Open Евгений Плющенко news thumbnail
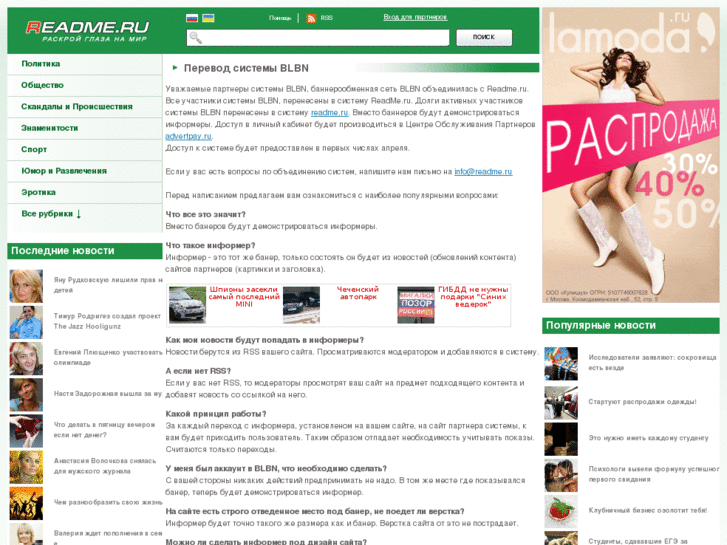Screen dimensions: 727x545 (26, 358)
